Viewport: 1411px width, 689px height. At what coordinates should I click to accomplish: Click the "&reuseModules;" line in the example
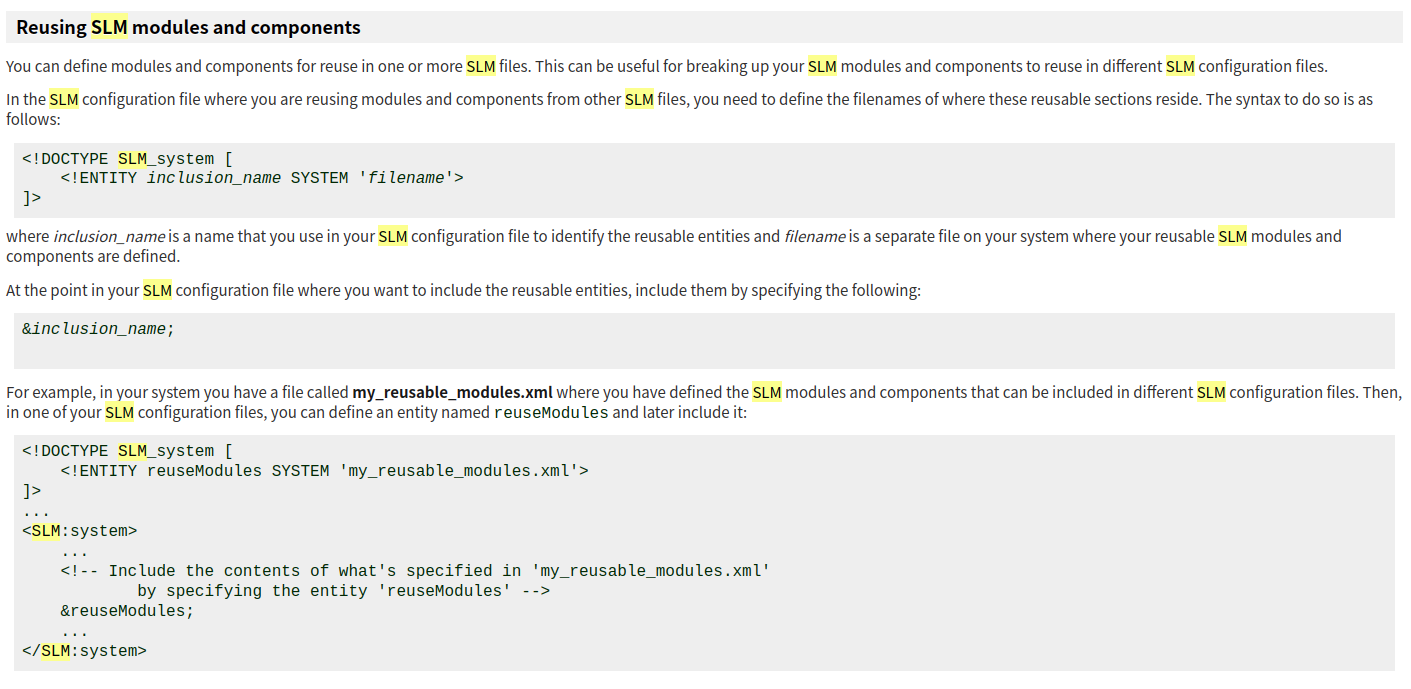pos(127,611)
